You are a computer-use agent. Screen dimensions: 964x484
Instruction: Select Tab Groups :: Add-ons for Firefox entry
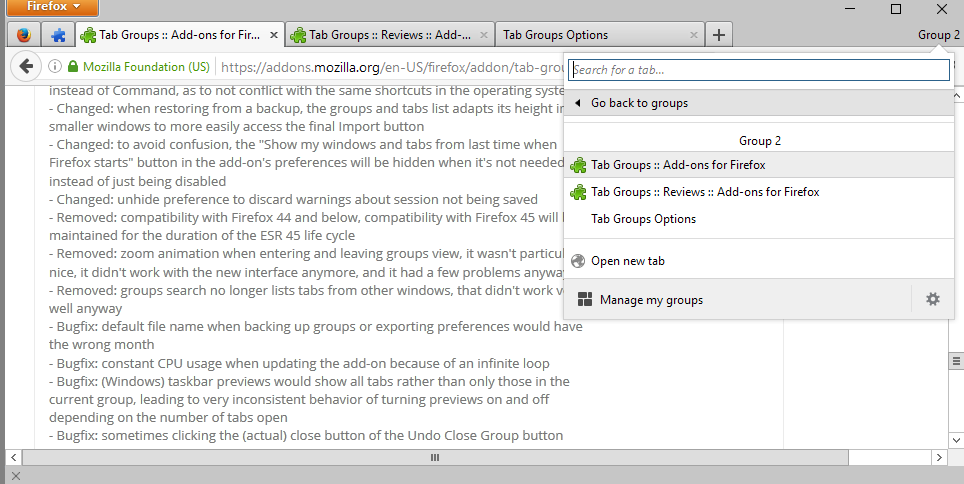click(x=759, y=165)
